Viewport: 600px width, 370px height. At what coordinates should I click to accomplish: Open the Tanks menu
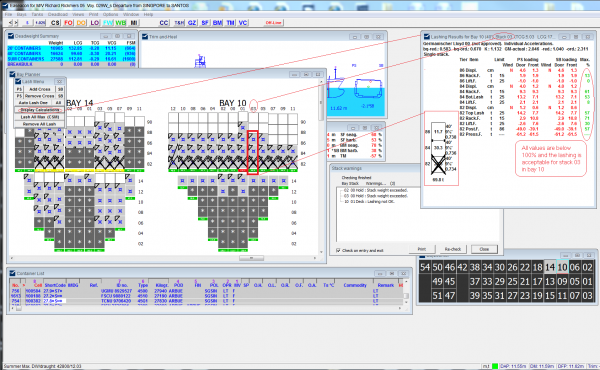37,14
